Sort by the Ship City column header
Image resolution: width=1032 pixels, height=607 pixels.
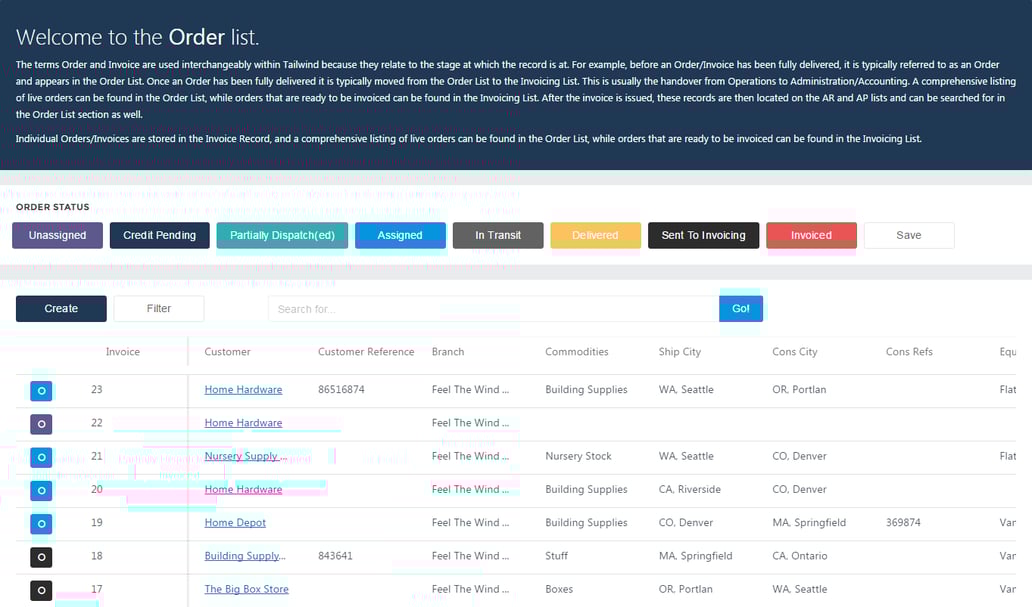pos(679,352)
